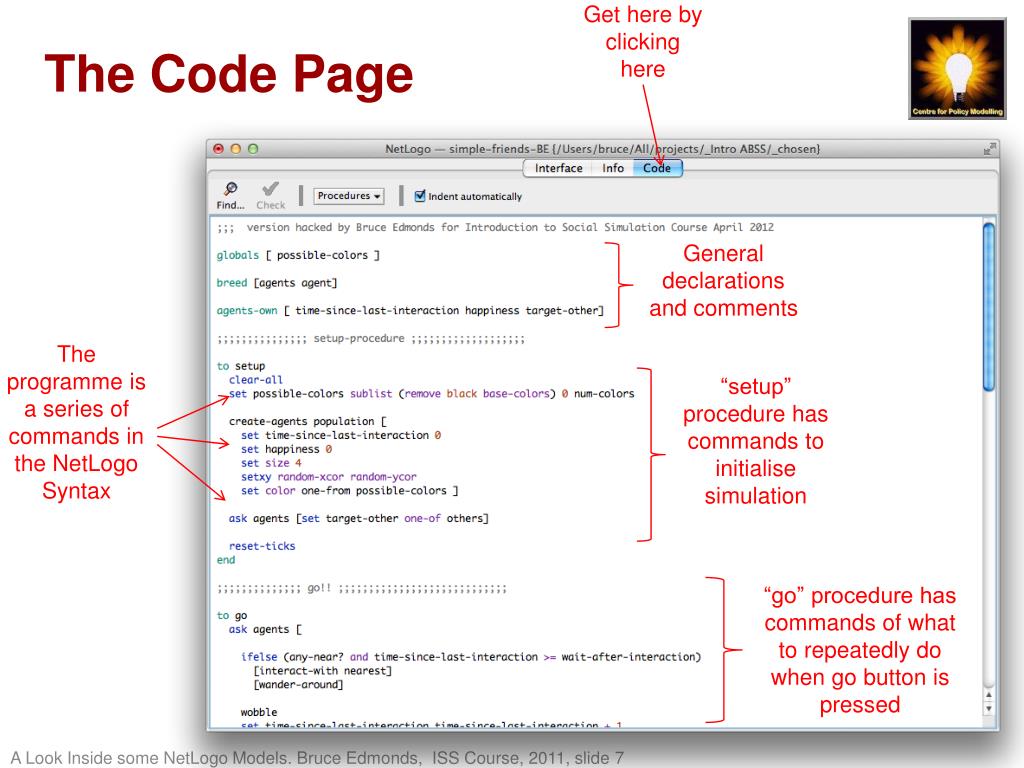The image size is (1024, 768).
Task: Click the NetLogo window title text
Action: point(602,149)
